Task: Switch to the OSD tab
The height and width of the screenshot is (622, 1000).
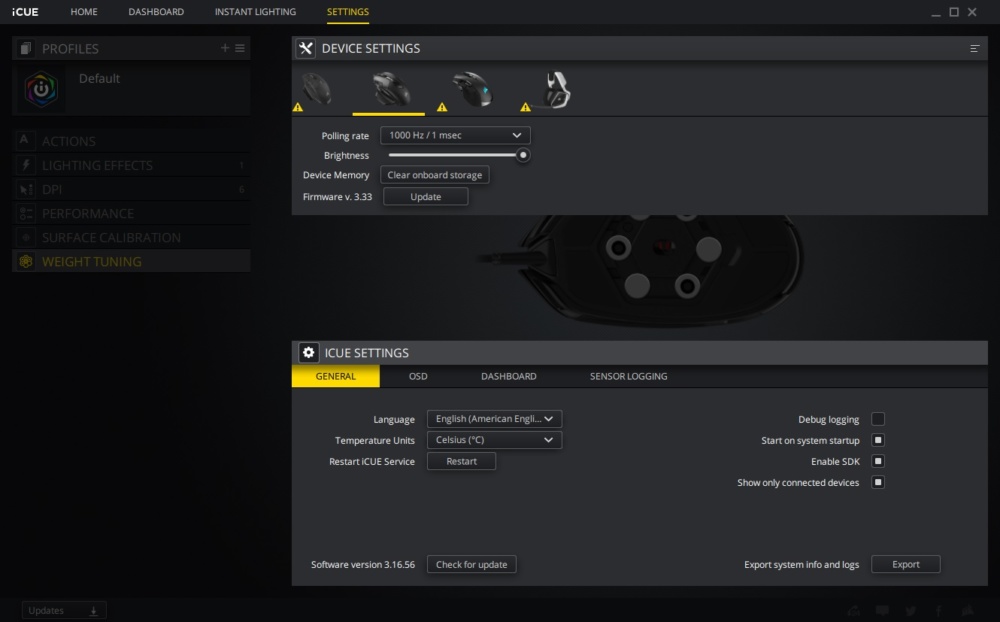Action: tap(418, 376)
